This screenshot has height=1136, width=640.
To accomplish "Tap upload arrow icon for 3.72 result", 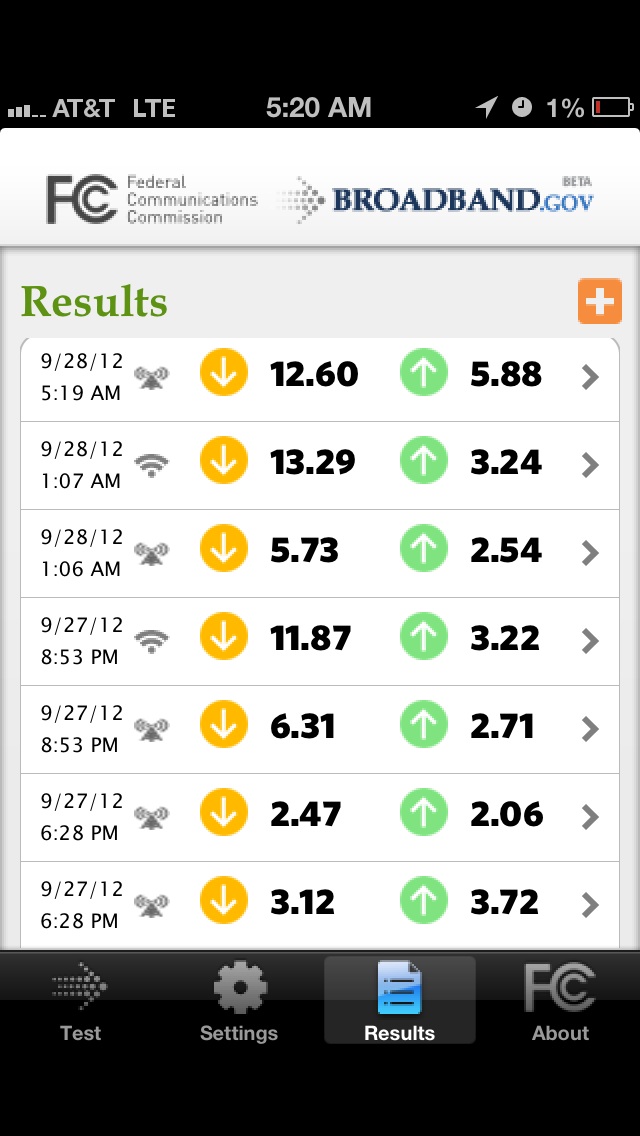I will [x=424, y=900].
